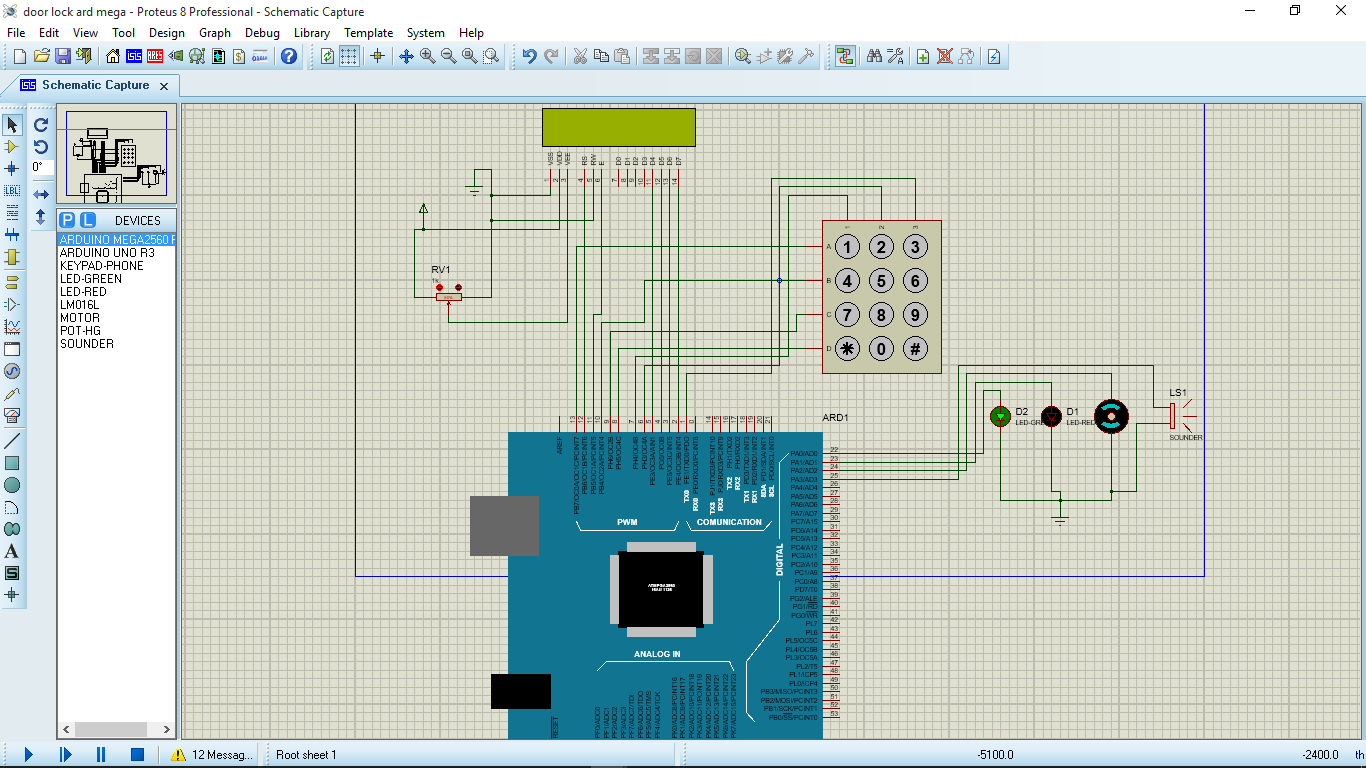1366x768 pixels.
Task: Click the Undo arrow in toolbar
Action: tap(529, 56)
